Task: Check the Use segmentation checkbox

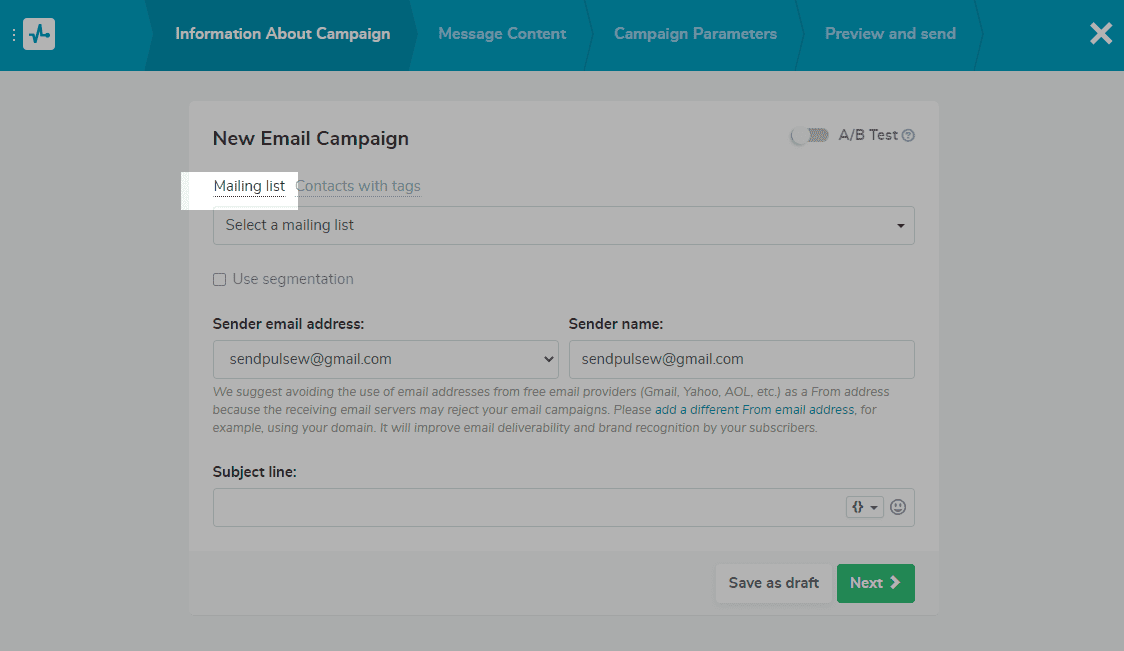Action: pos(220,280)
